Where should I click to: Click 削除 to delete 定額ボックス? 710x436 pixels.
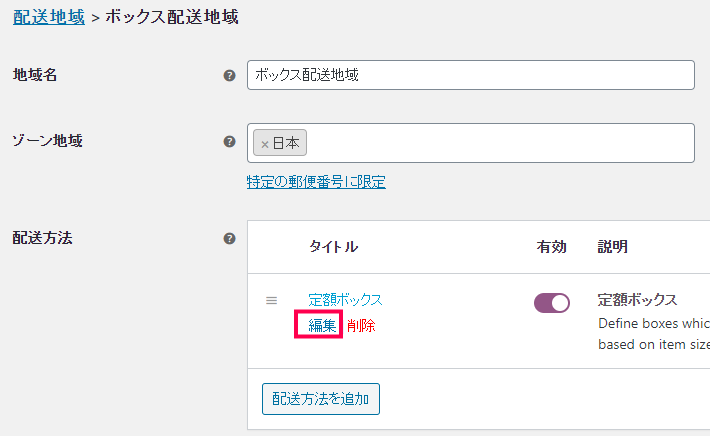pos(361,325)
